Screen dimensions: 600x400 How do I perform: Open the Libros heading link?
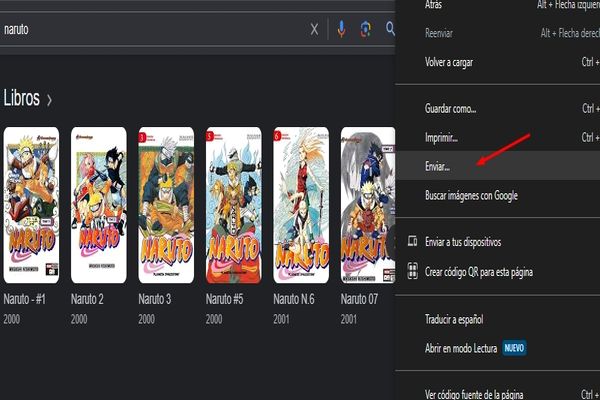tap(22, 98)
